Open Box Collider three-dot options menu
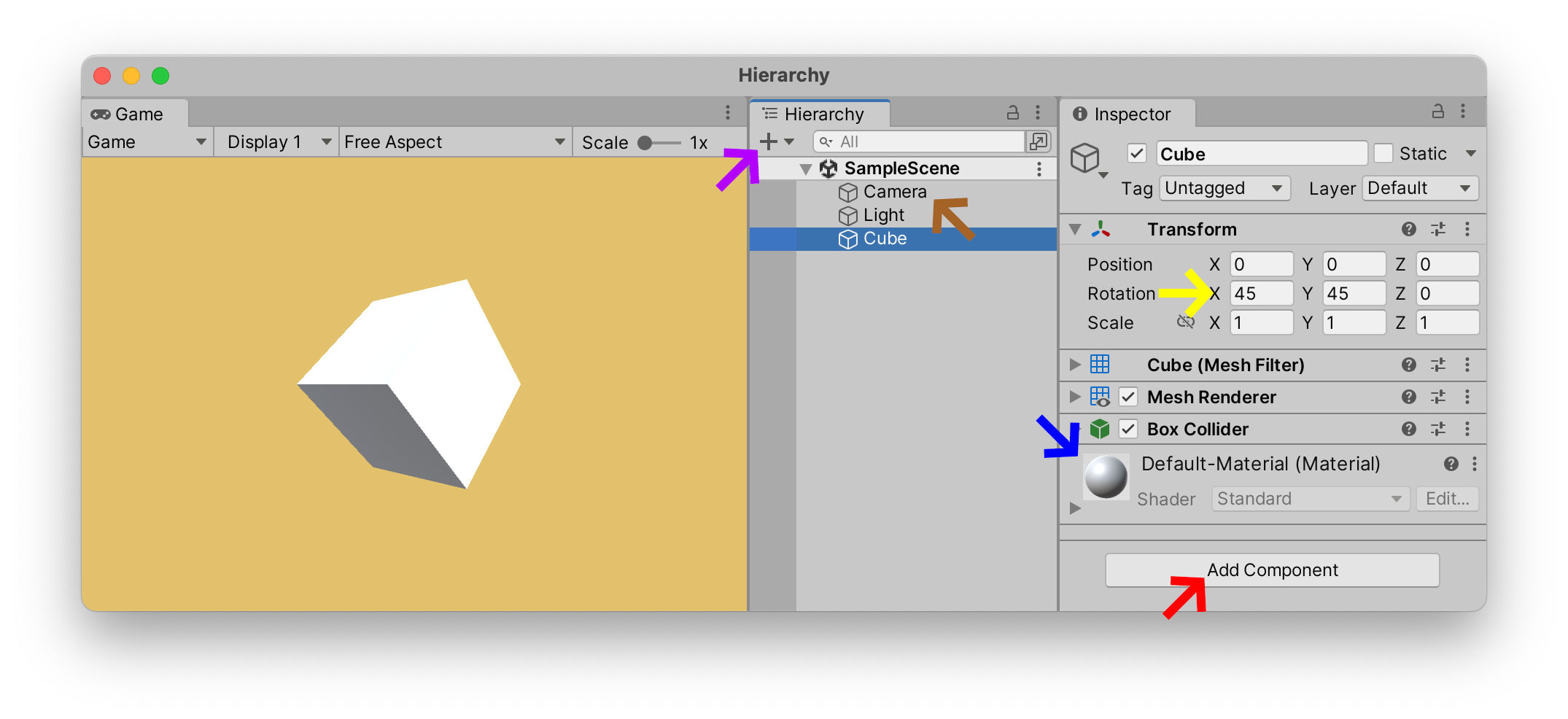1568x719 pixels. click(x=1467, y=430)
